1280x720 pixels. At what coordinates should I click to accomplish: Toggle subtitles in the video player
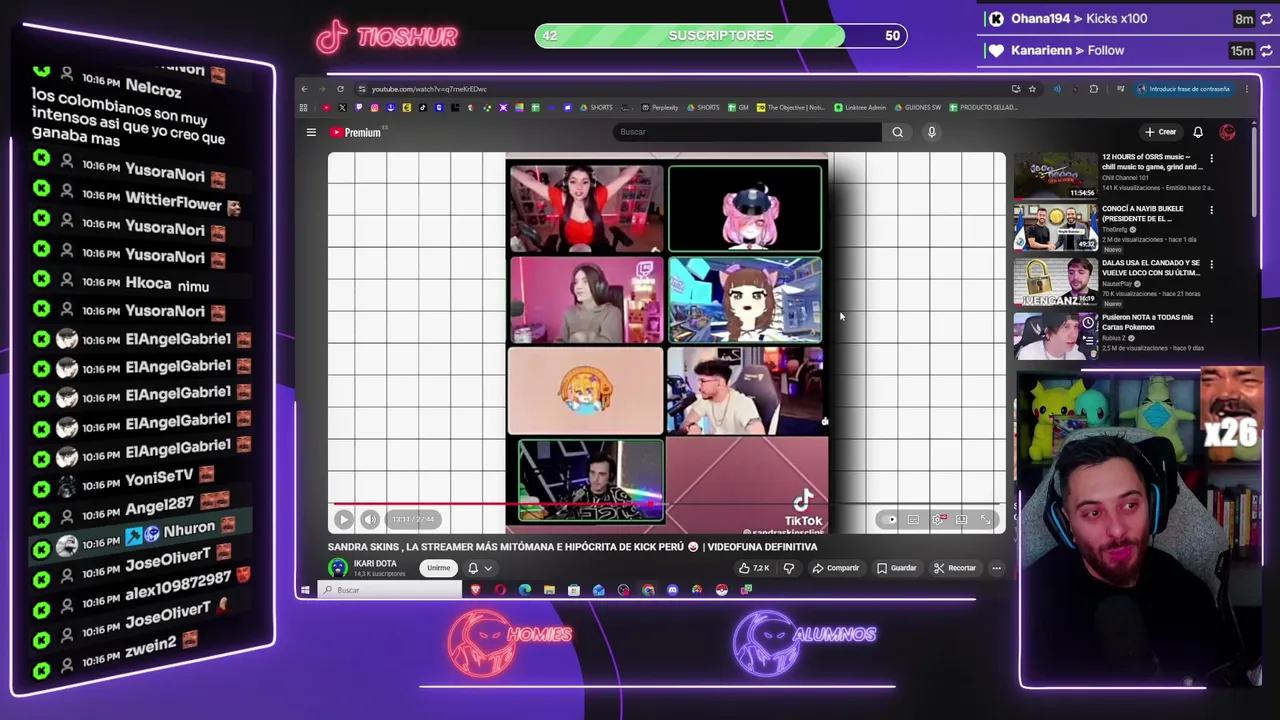click(x=913, y=519)
